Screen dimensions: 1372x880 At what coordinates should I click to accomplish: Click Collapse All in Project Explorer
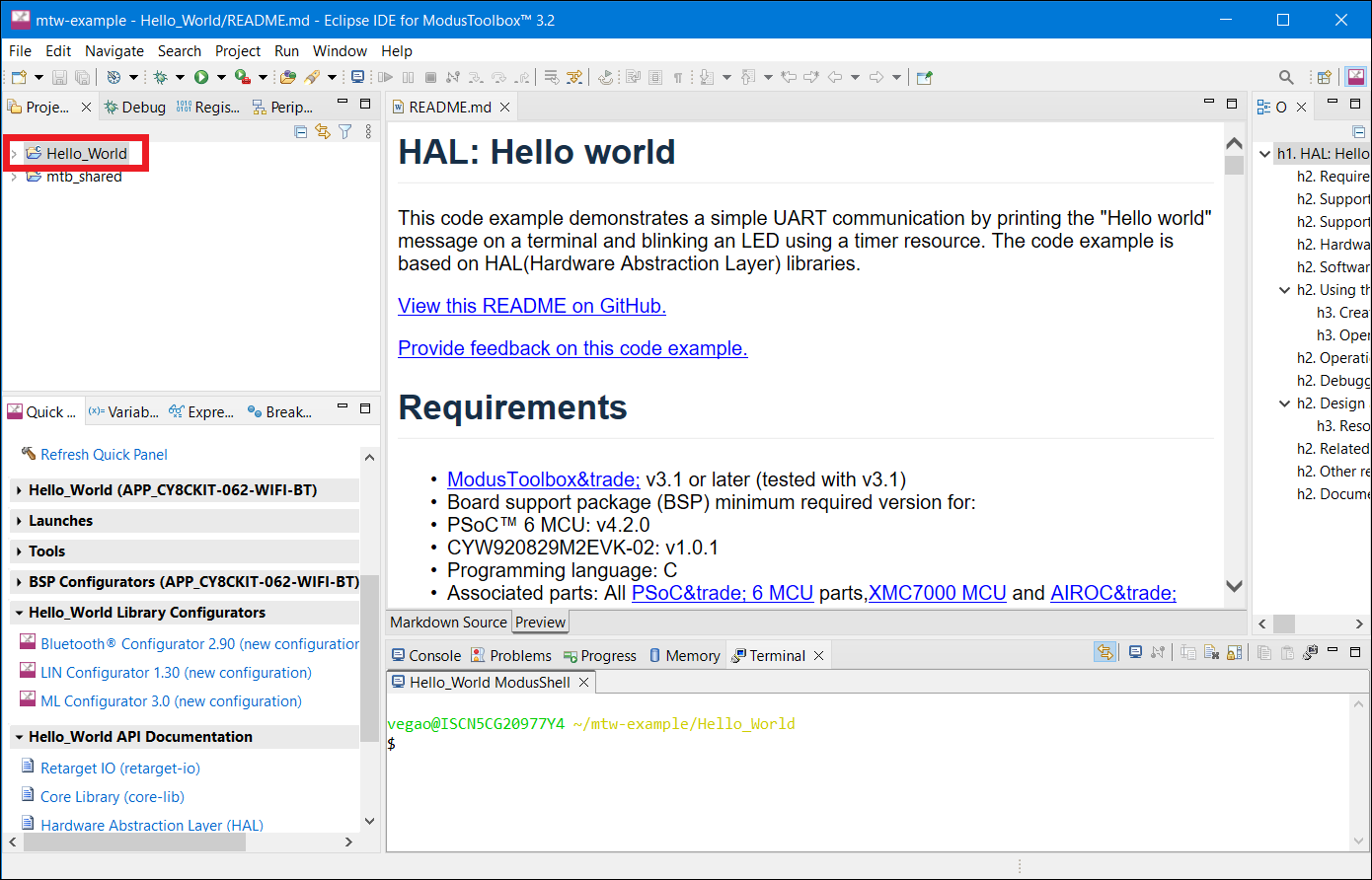pyautogui.click(x=301, y=131)
